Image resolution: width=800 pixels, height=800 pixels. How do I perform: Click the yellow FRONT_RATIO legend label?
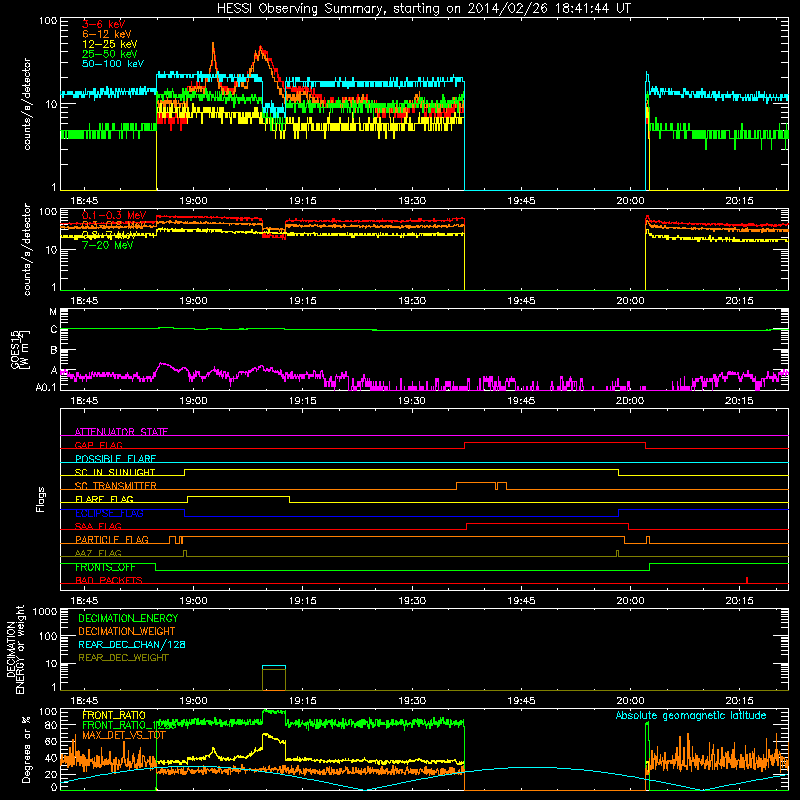tap(114, 715)
